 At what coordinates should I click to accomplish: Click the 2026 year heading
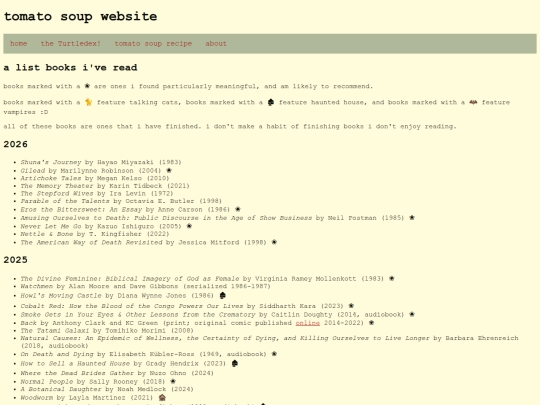pyautogui.click(x=15, y=144)
